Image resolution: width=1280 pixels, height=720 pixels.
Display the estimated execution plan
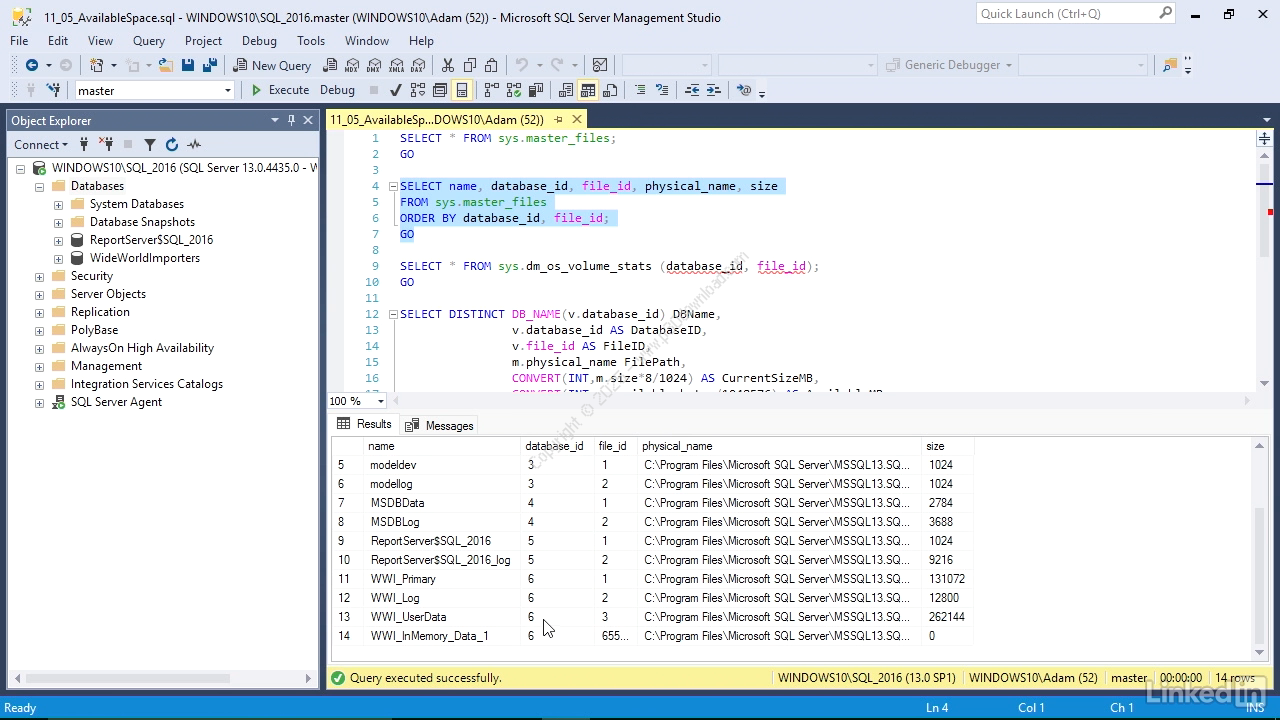point(418,90)
